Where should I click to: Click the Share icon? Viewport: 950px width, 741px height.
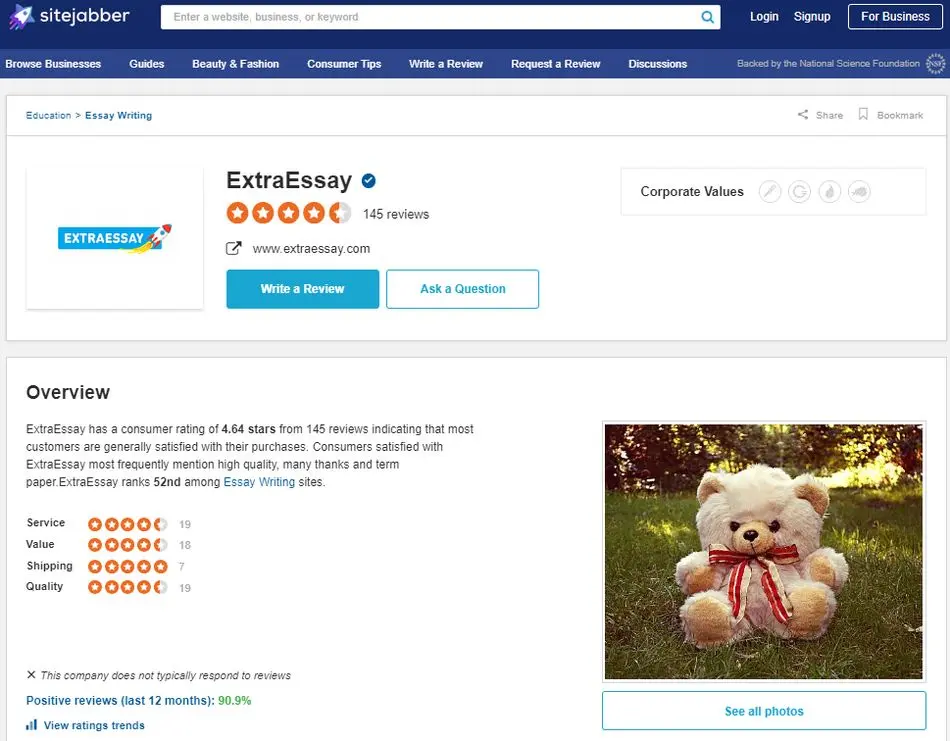tap(803, 115)
